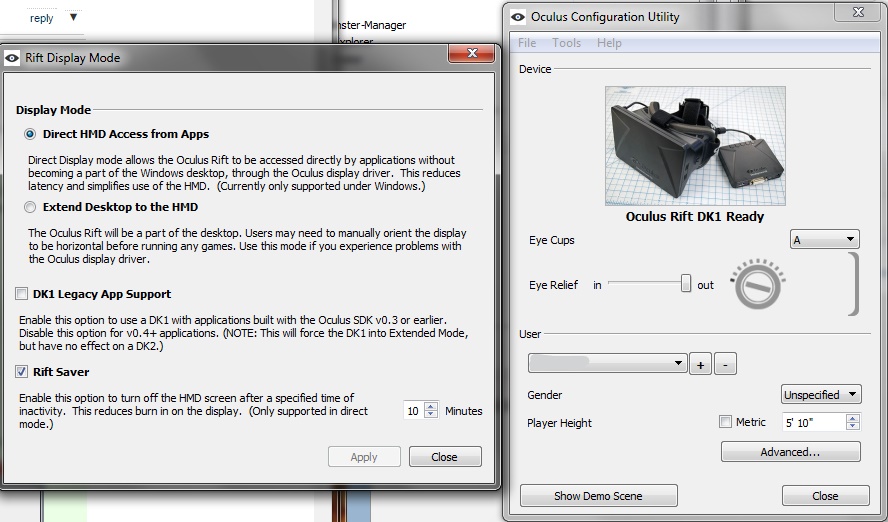Viewport: 888px width, 522px height.
Task: Click the eye relief dial icon
Action: click(762, 284)
